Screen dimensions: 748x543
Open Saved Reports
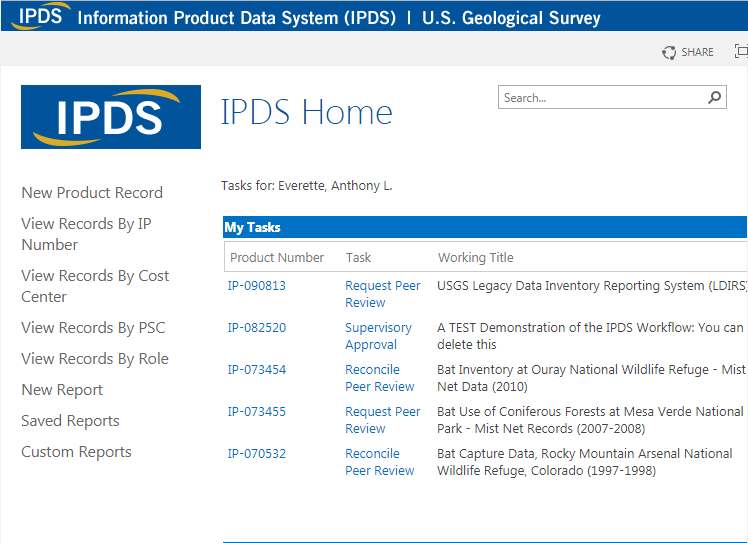pyautogui.click(x=70, y=421)
